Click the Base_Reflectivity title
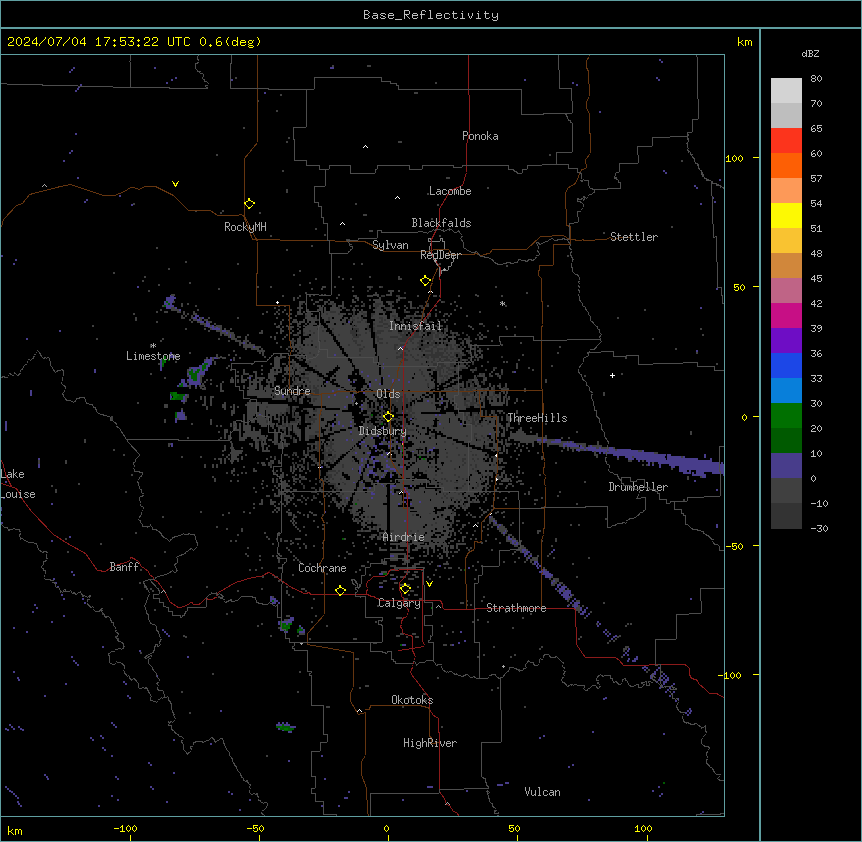Viewport: 862px width, 842px height. tap(431, 15)
